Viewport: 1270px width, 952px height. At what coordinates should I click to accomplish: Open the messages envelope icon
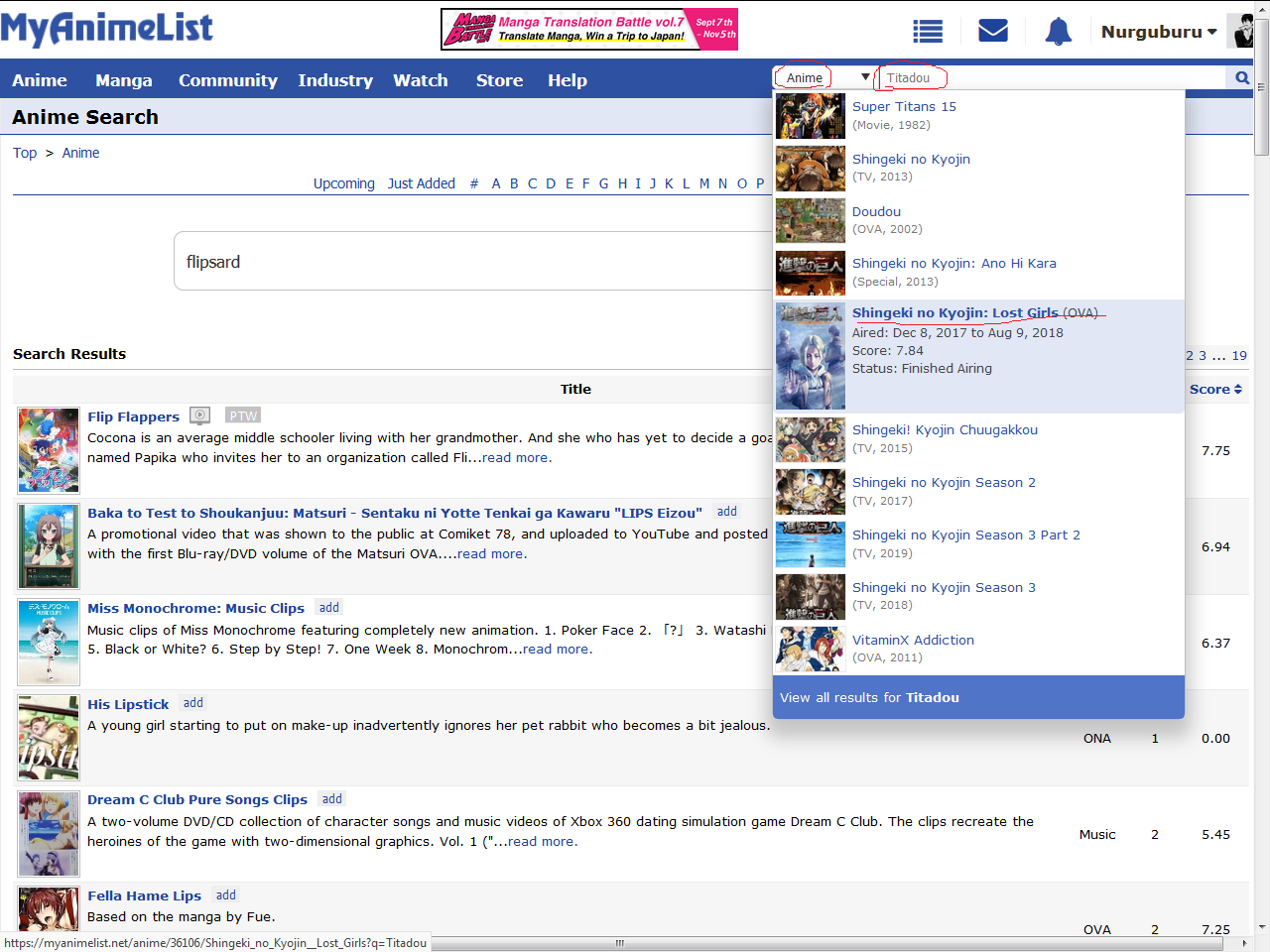pyautogui.click(x=992, y=32)
